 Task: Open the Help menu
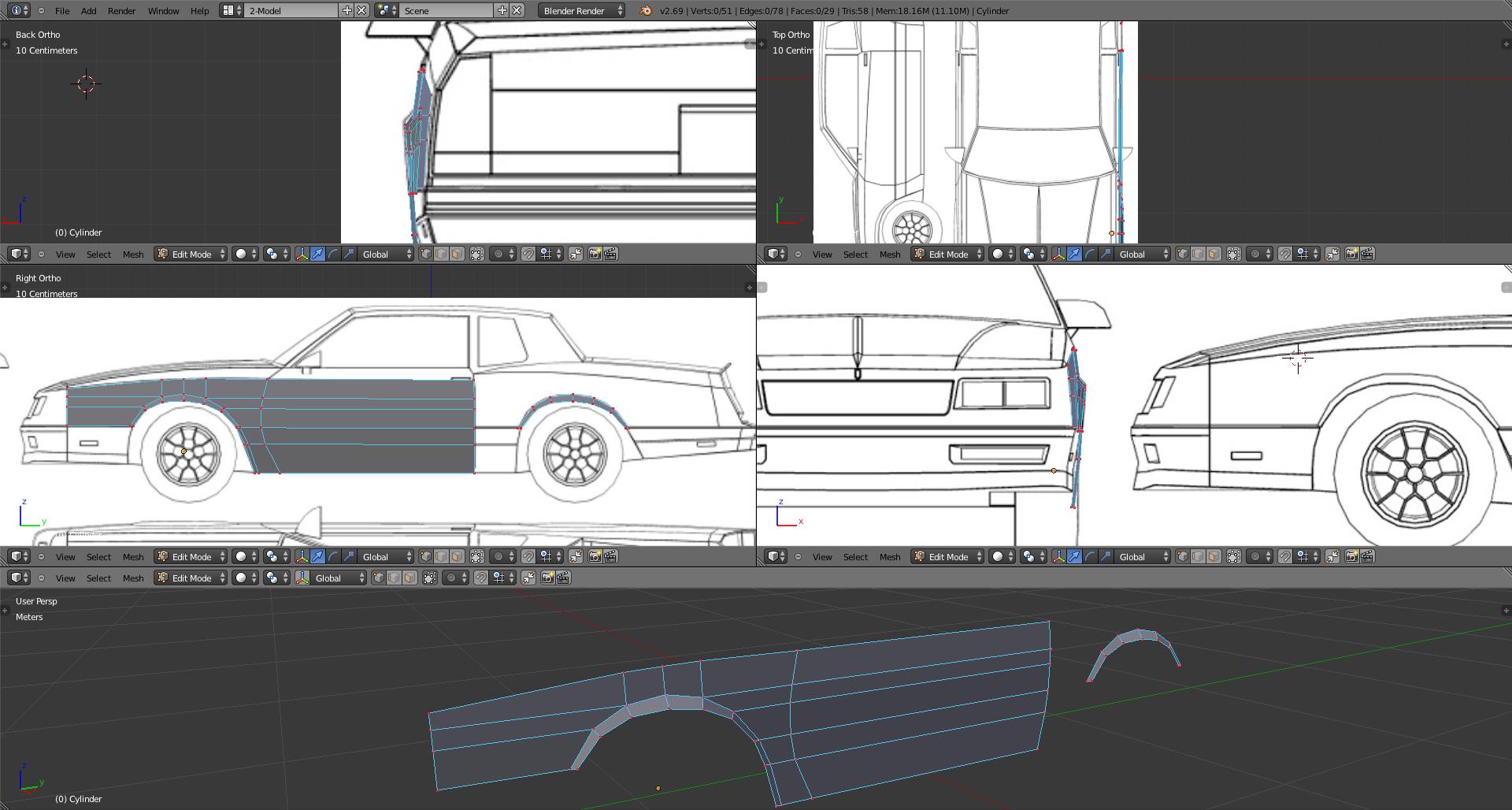[x=200, y=11]
